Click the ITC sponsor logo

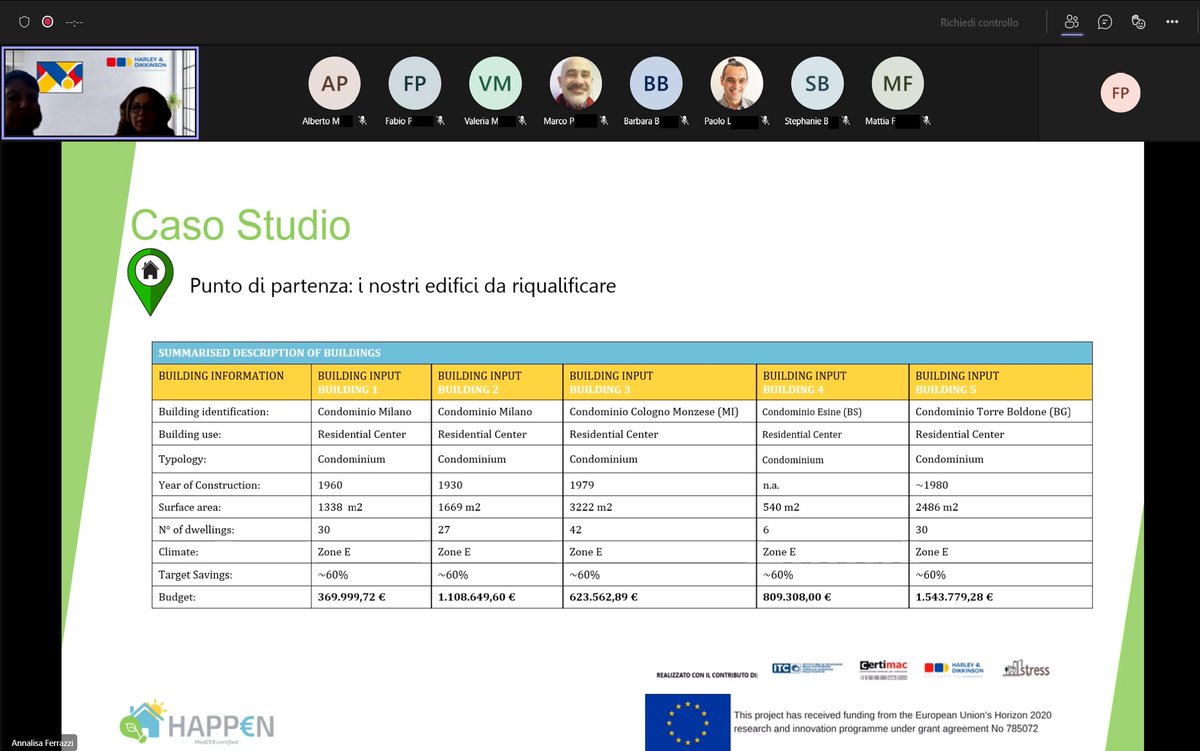coord(809,669)
